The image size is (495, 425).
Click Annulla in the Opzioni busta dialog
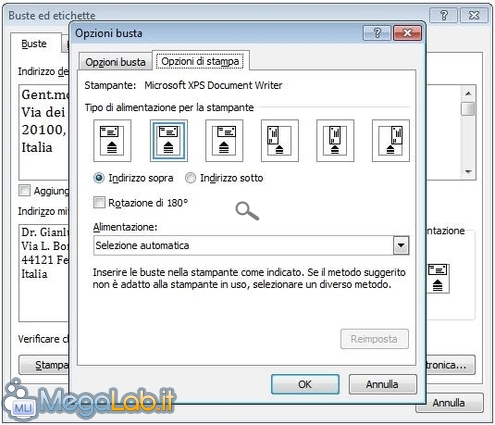(382, 384)
